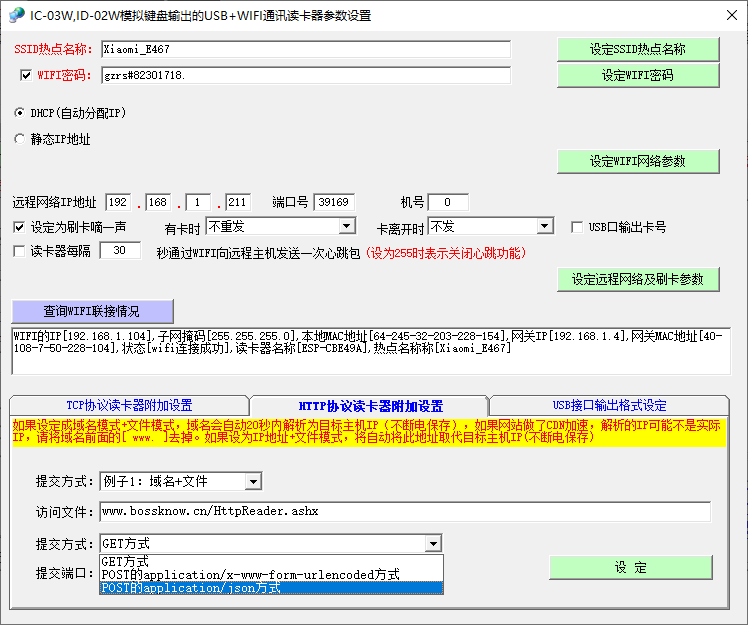Choose POST x-www-form-urlencoded option
This screenshot has width=748, height=625.
[270, 575]
